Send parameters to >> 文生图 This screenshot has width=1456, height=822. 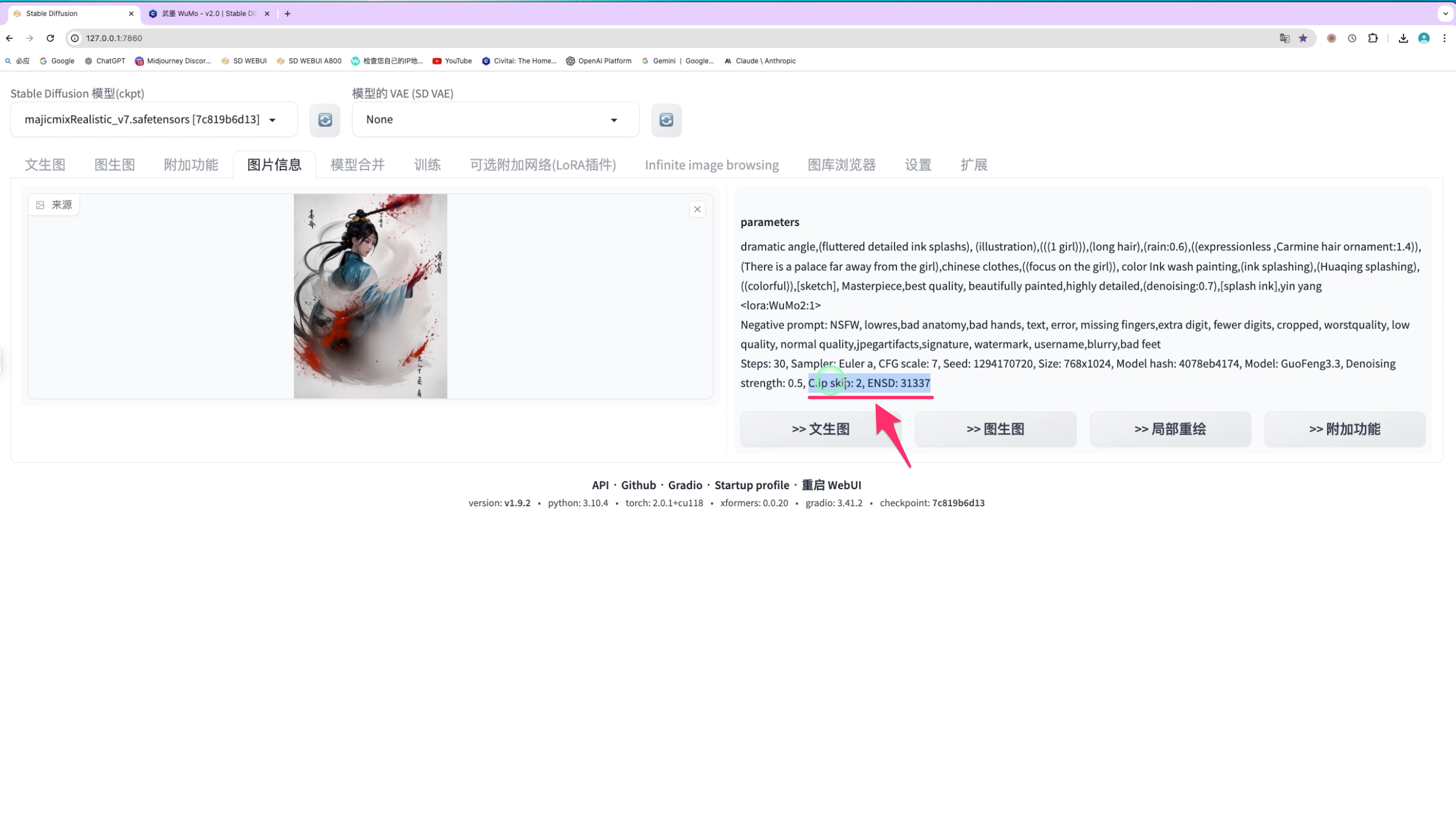(820, 429)
